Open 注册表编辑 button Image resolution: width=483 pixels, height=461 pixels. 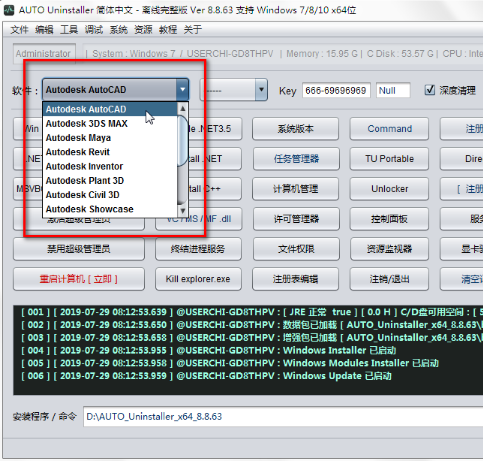(296, 279)
